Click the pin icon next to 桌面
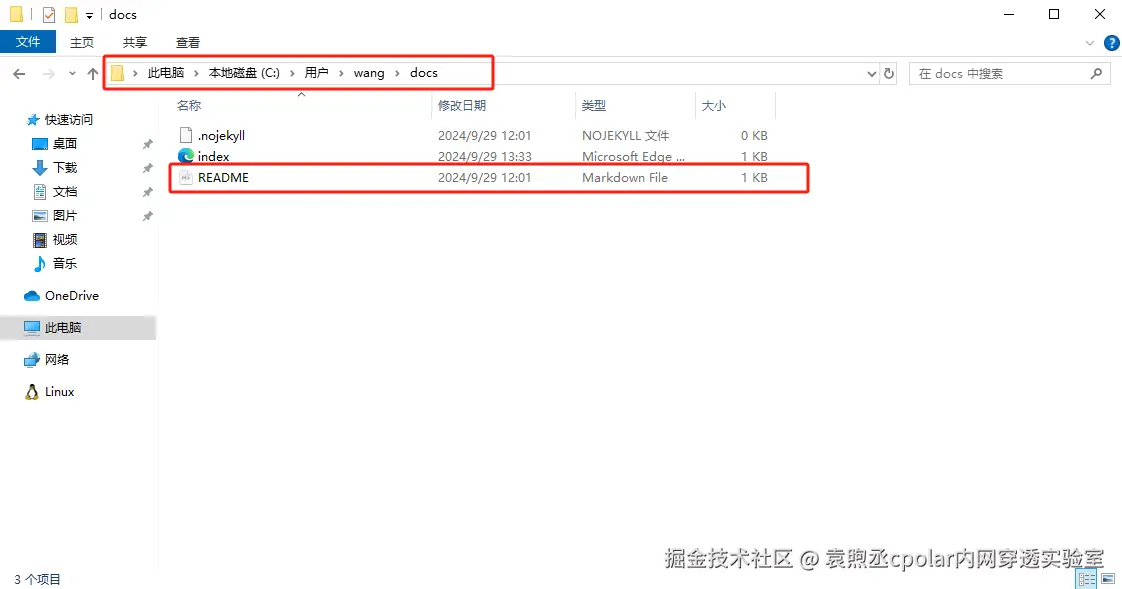 click(147, 144)
